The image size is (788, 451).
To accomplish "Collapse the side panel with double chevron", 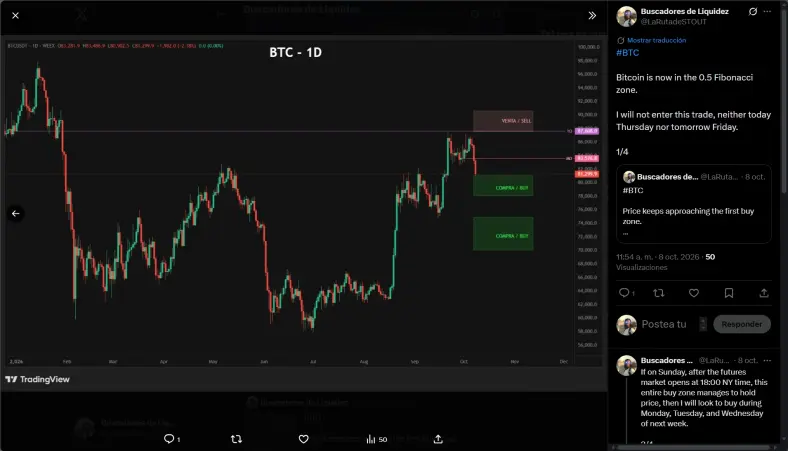I will coord(592,16).
